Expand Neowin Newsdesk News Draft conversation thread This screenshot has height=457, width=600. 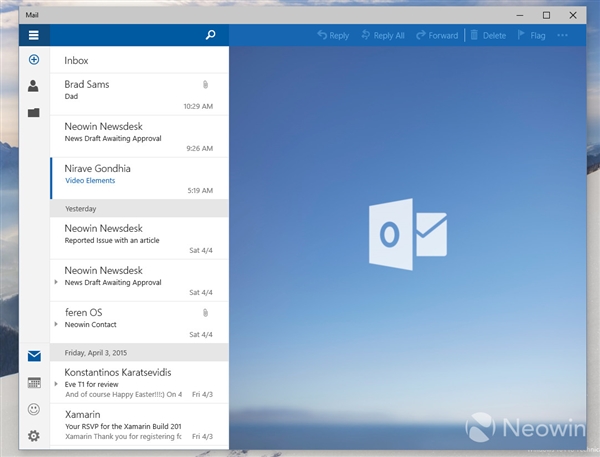click(56, 283)
